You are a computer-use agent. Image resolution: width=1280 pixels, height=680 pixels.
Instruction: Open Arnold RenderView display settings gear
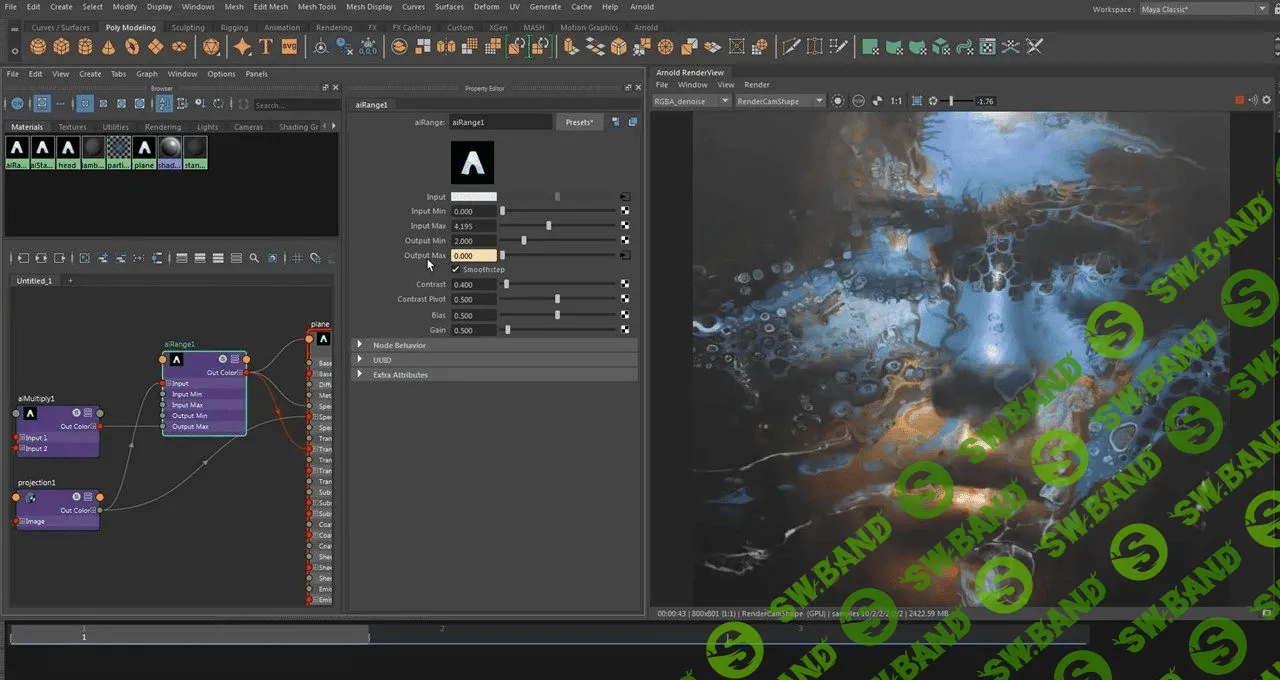click(x=1266, y=100)
